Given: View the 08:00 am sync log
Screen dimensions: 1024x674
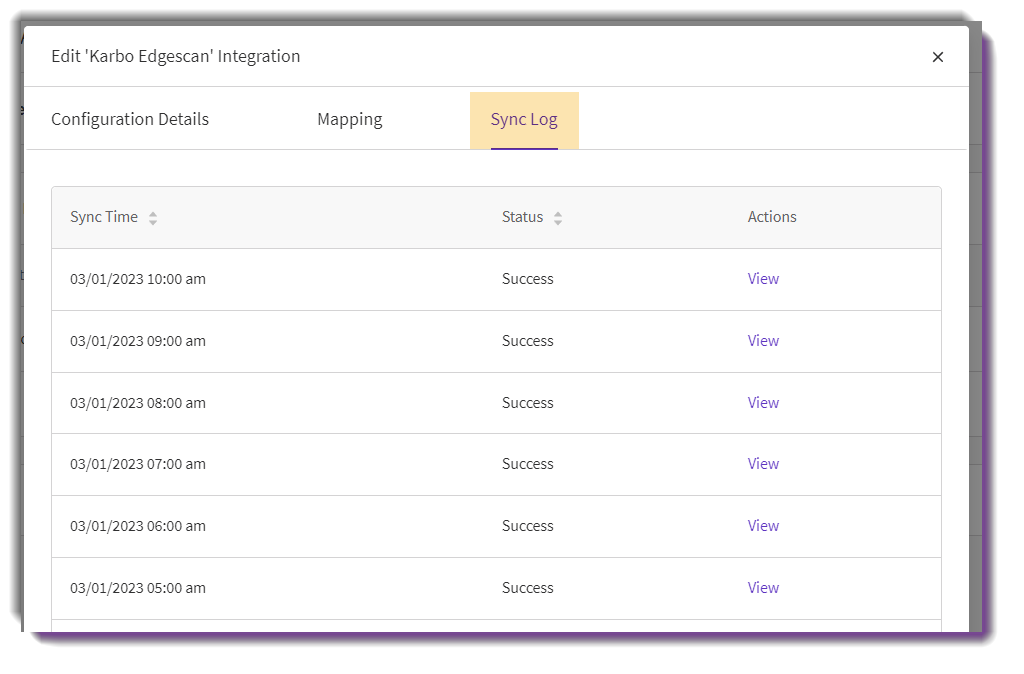Looking at the screenshot, I should pos(763,403).
